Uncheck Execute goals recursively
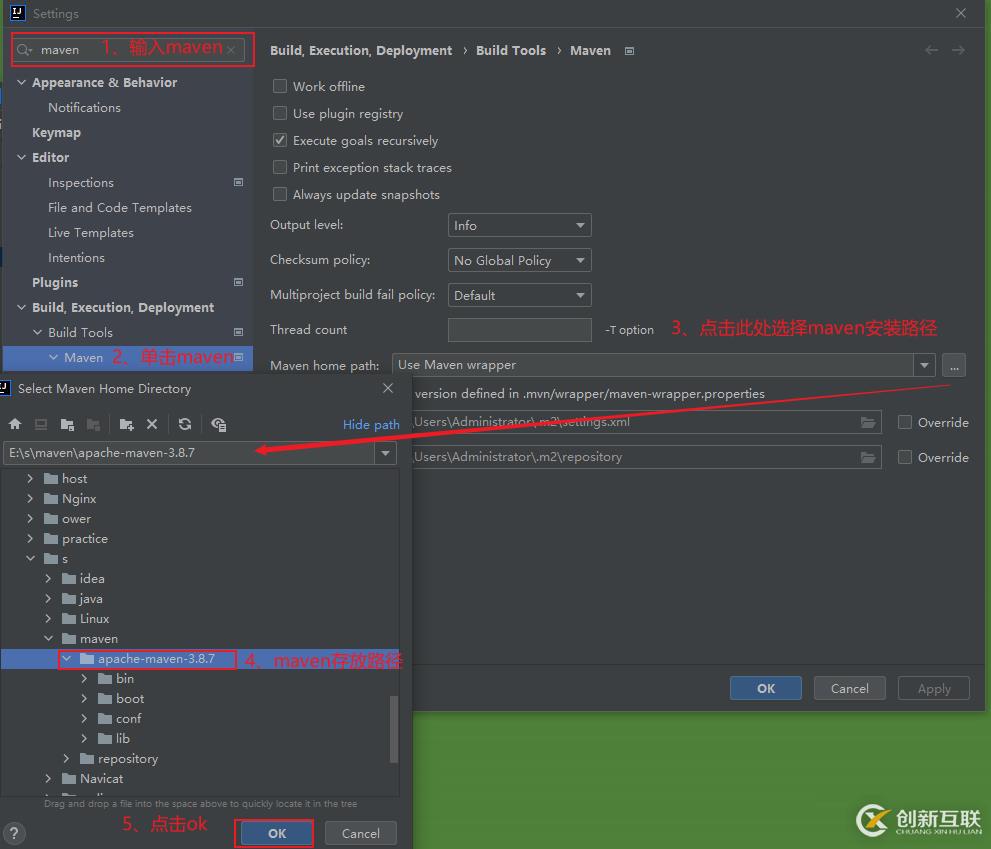This screenshot has width=991, height=849. [279, 140]
